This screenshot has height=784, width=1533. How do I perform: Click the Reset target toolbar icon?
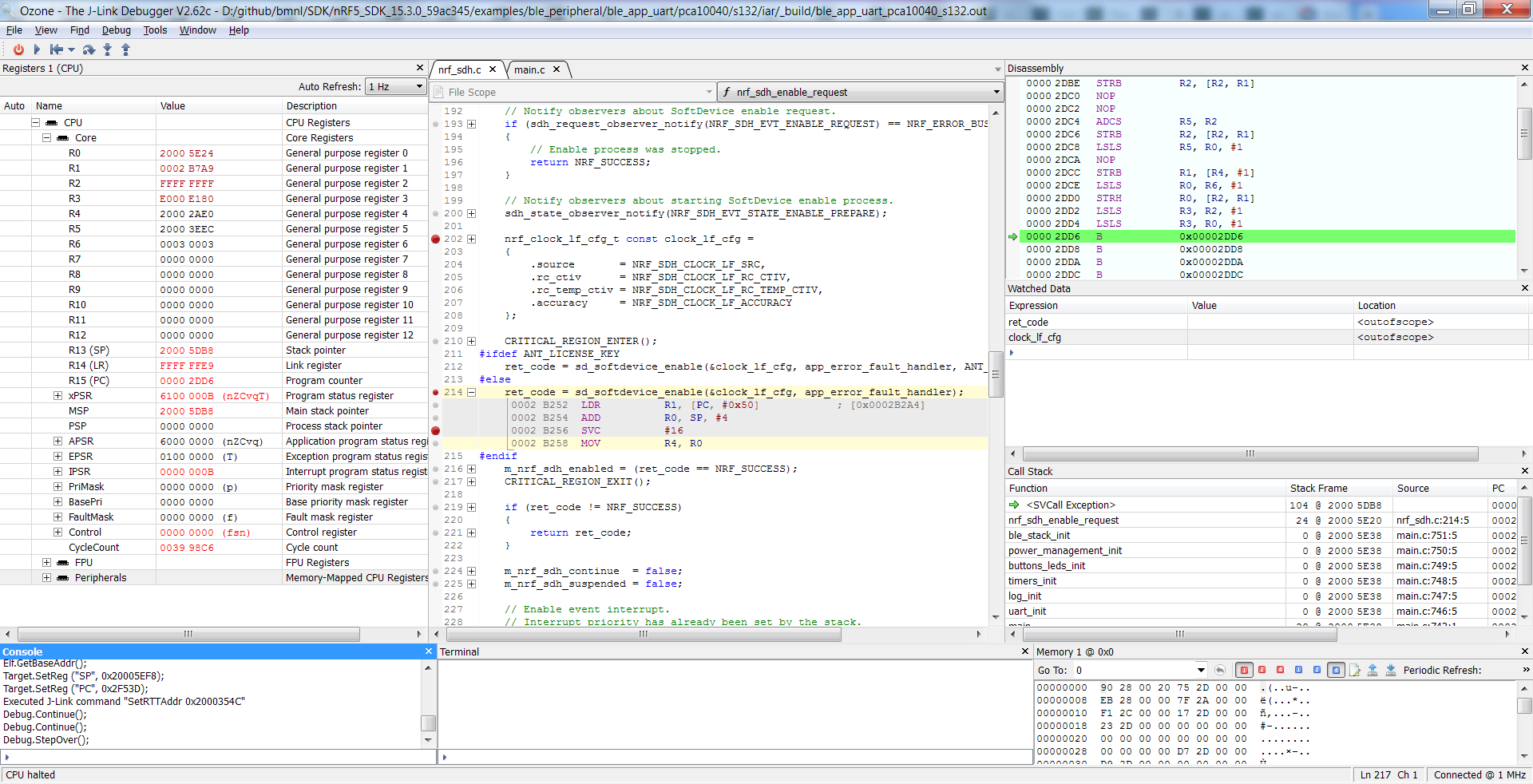pos(57,49)
